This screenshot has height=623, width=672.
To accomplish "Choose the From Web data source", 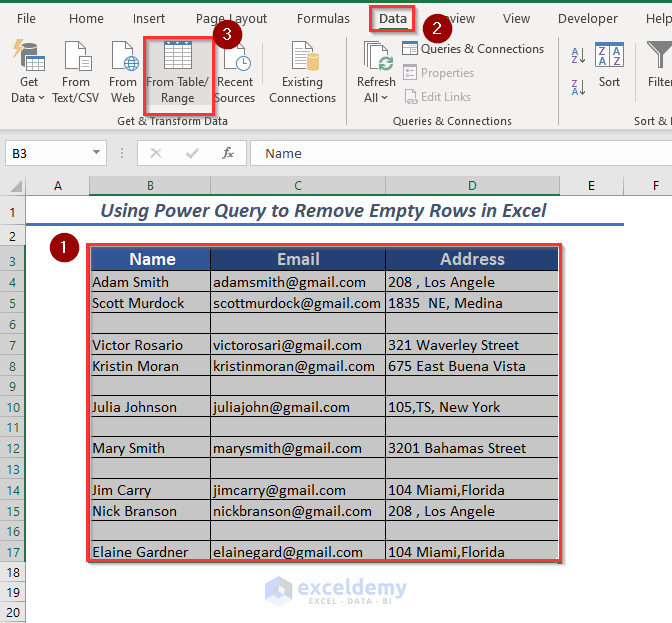I will 123,72.
